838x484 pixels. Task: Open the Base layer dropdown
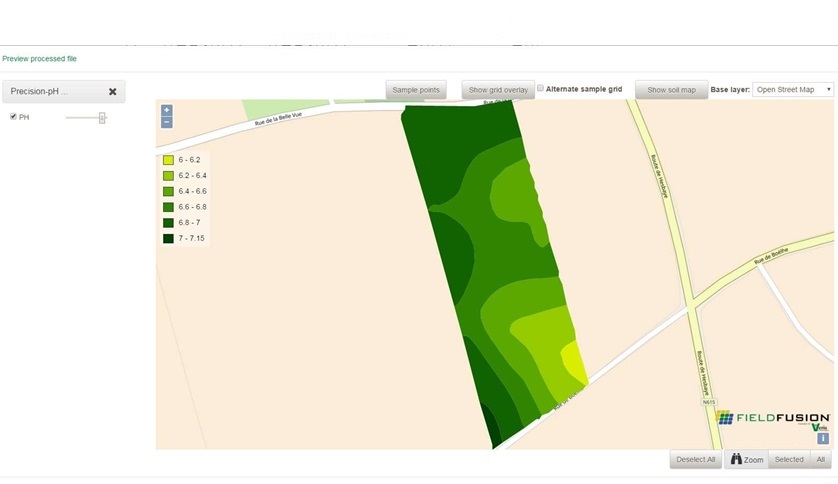coord(793,90)
